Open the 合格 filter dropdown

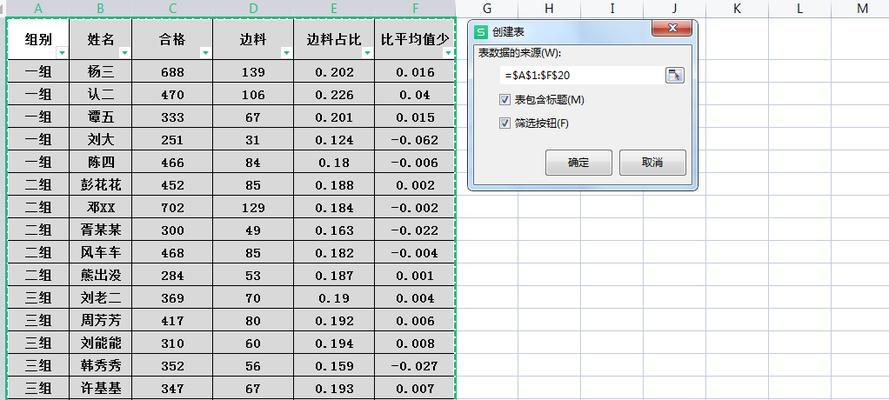[x=205, y=53]
